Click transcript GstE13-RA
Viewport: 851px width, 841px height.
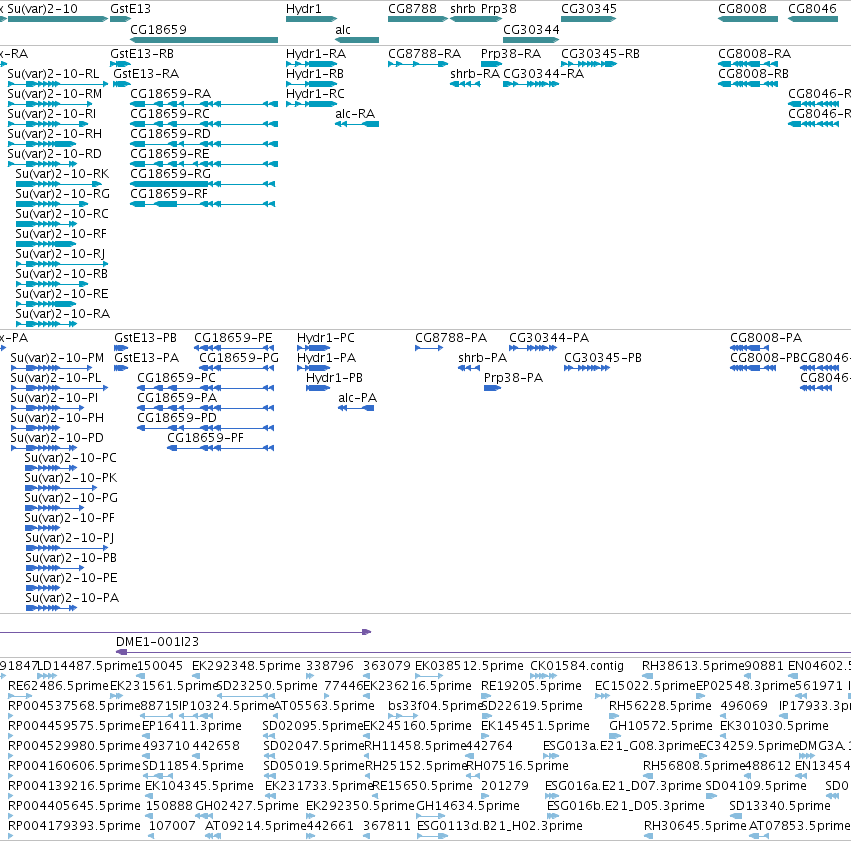tap(122, 84)
